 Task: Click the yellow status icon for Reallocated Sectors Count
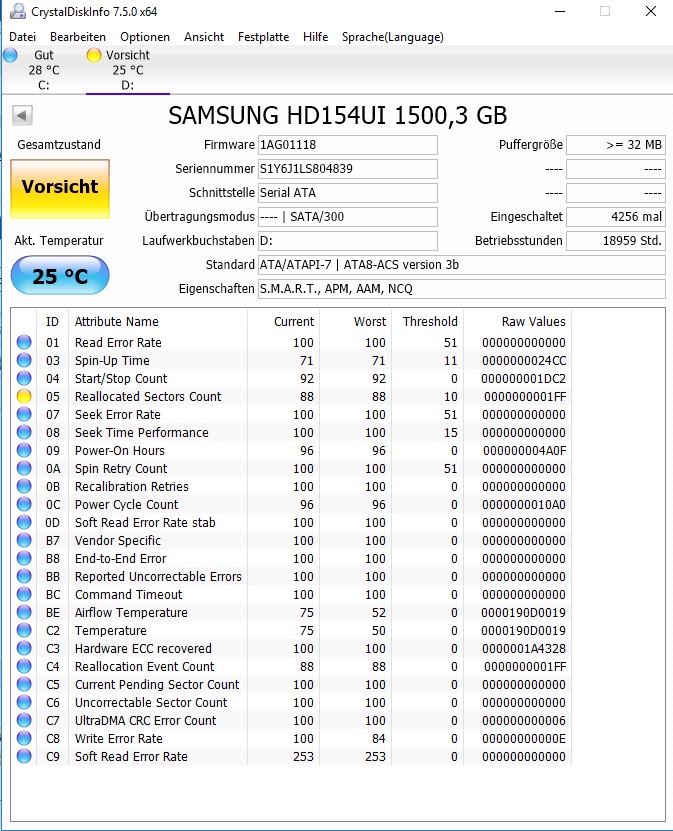click(24, 396)
